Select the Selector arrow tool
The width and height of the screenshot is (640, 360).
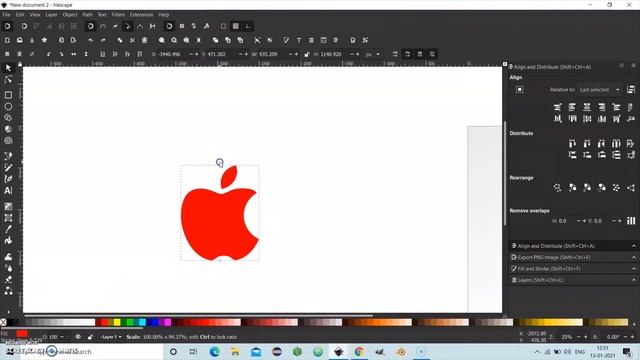pyautogui.click(x=8, y=68)
